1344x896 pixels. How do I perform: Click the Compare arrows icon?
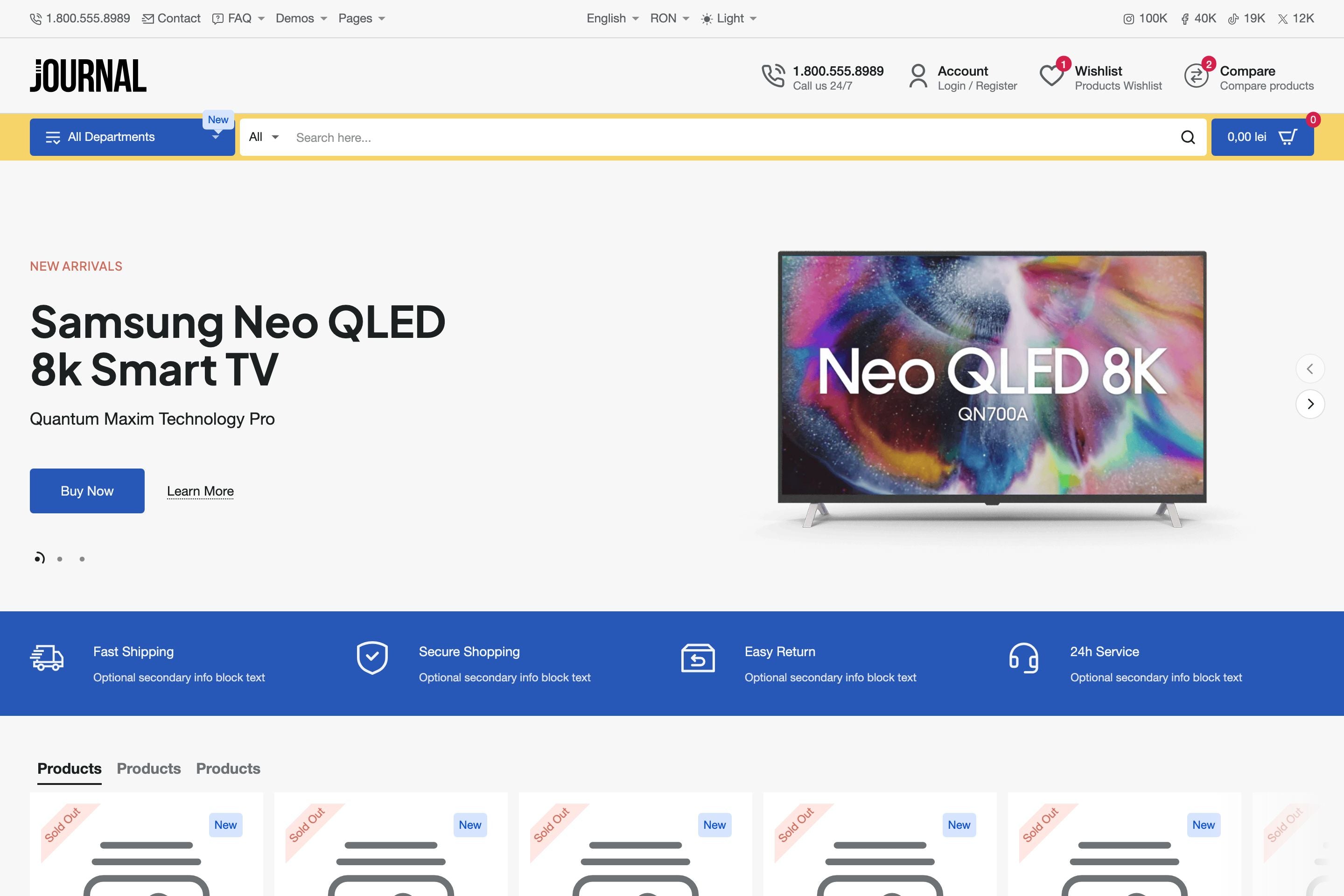1196,76
